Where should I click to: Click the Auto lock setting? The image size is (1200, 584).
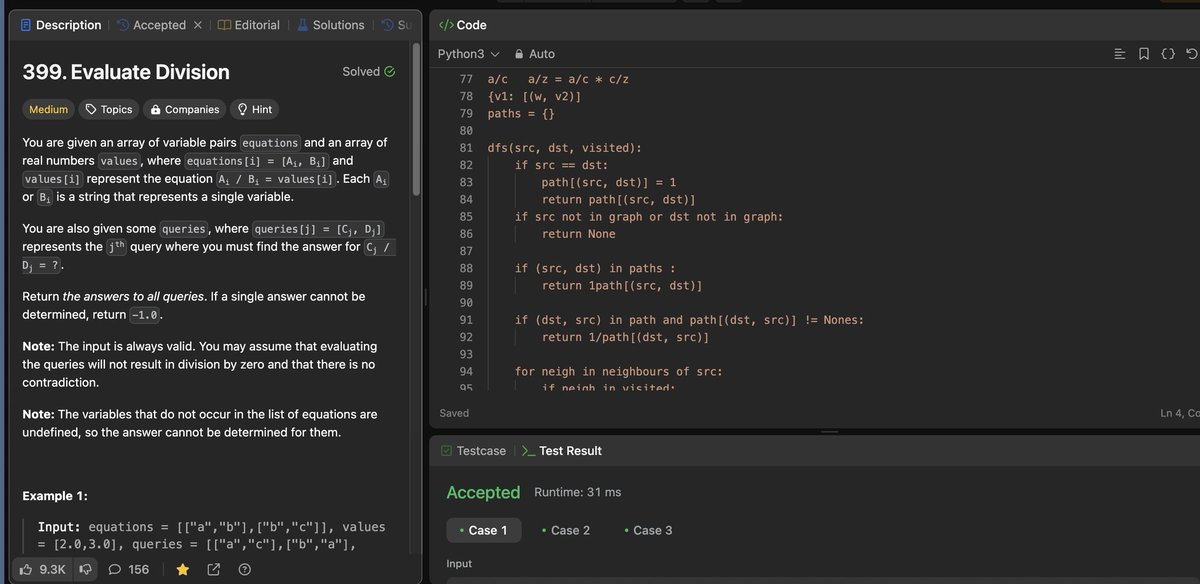click(x=534, y=54)
